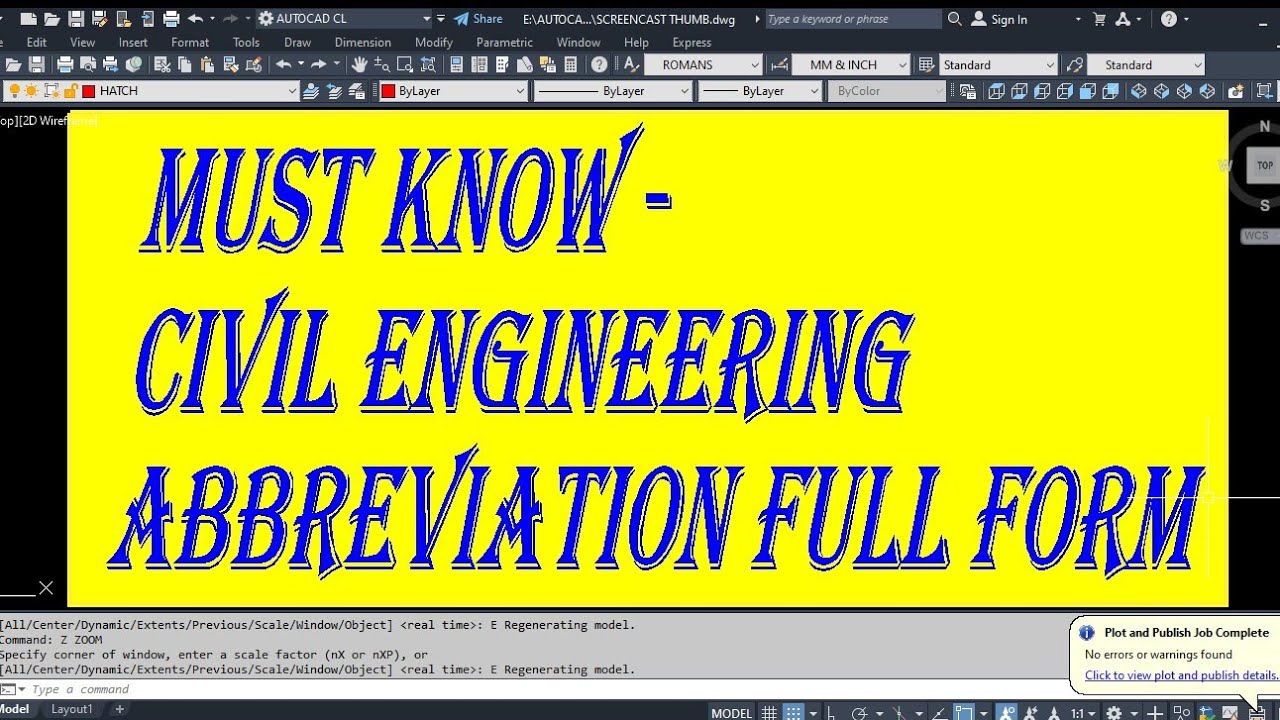
Task: Click the Undo arrow in the quick access toolbar
Action: pyautogui.click(x=195, y=19)
